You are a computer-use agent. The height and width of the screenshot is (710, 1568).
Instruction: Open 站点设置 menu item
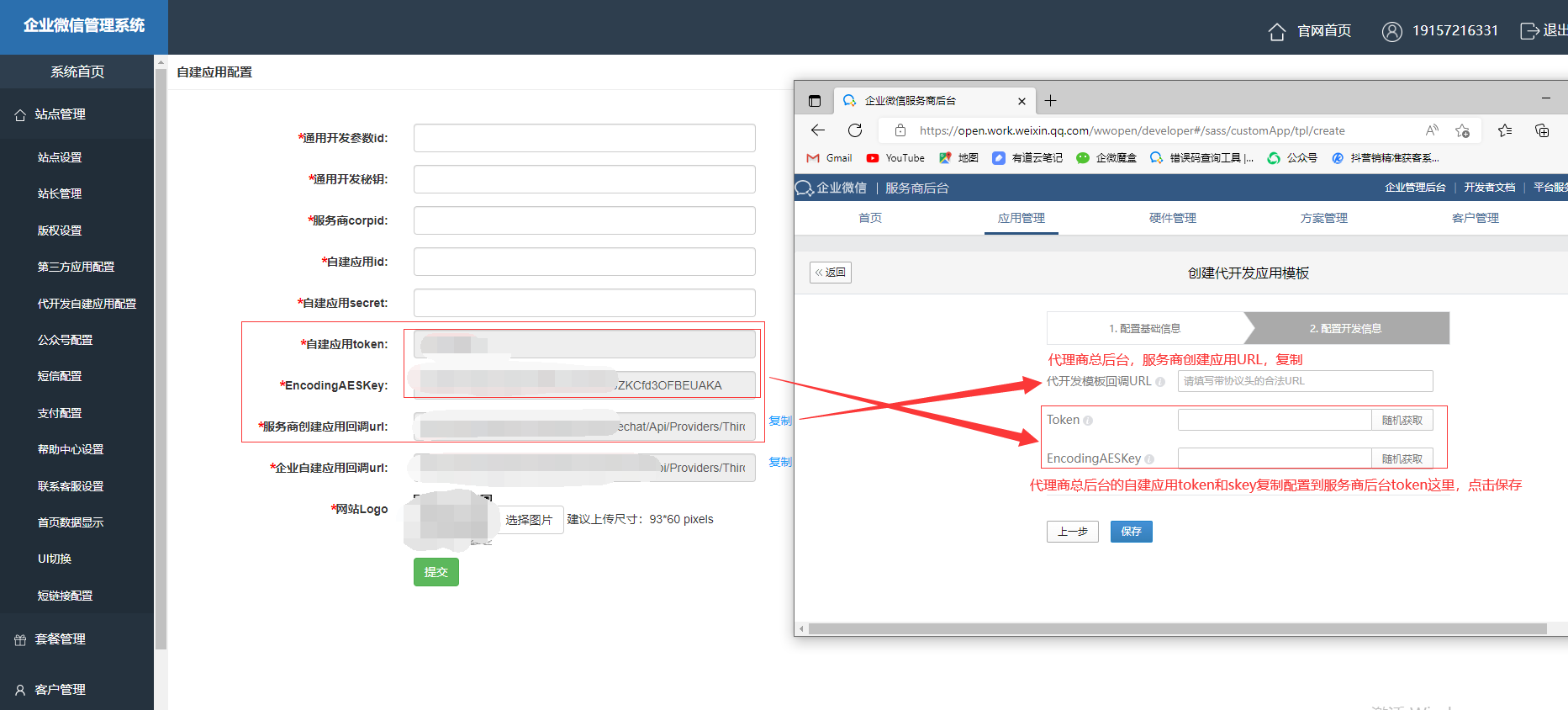[x=60, y=158]
